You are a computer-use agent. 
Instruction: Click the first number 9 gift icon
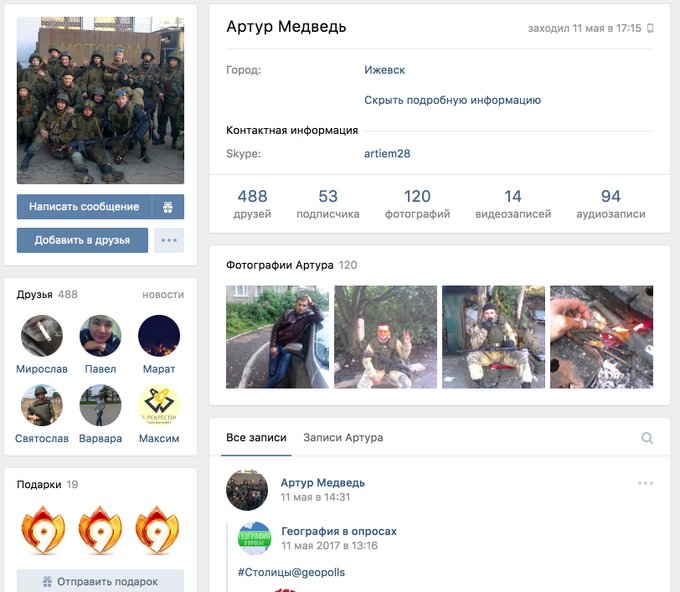click(x=43, y=530)
